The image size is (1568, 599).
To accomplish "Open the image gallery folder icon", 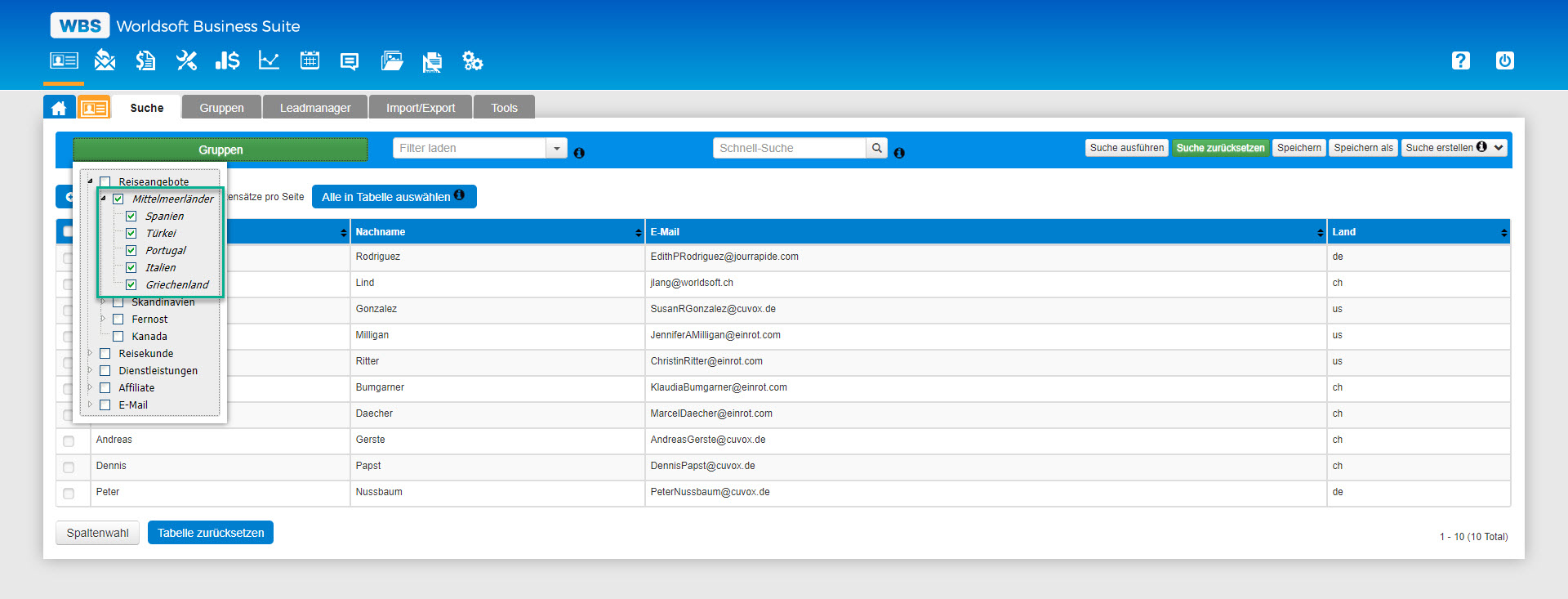I will point(392,60).
